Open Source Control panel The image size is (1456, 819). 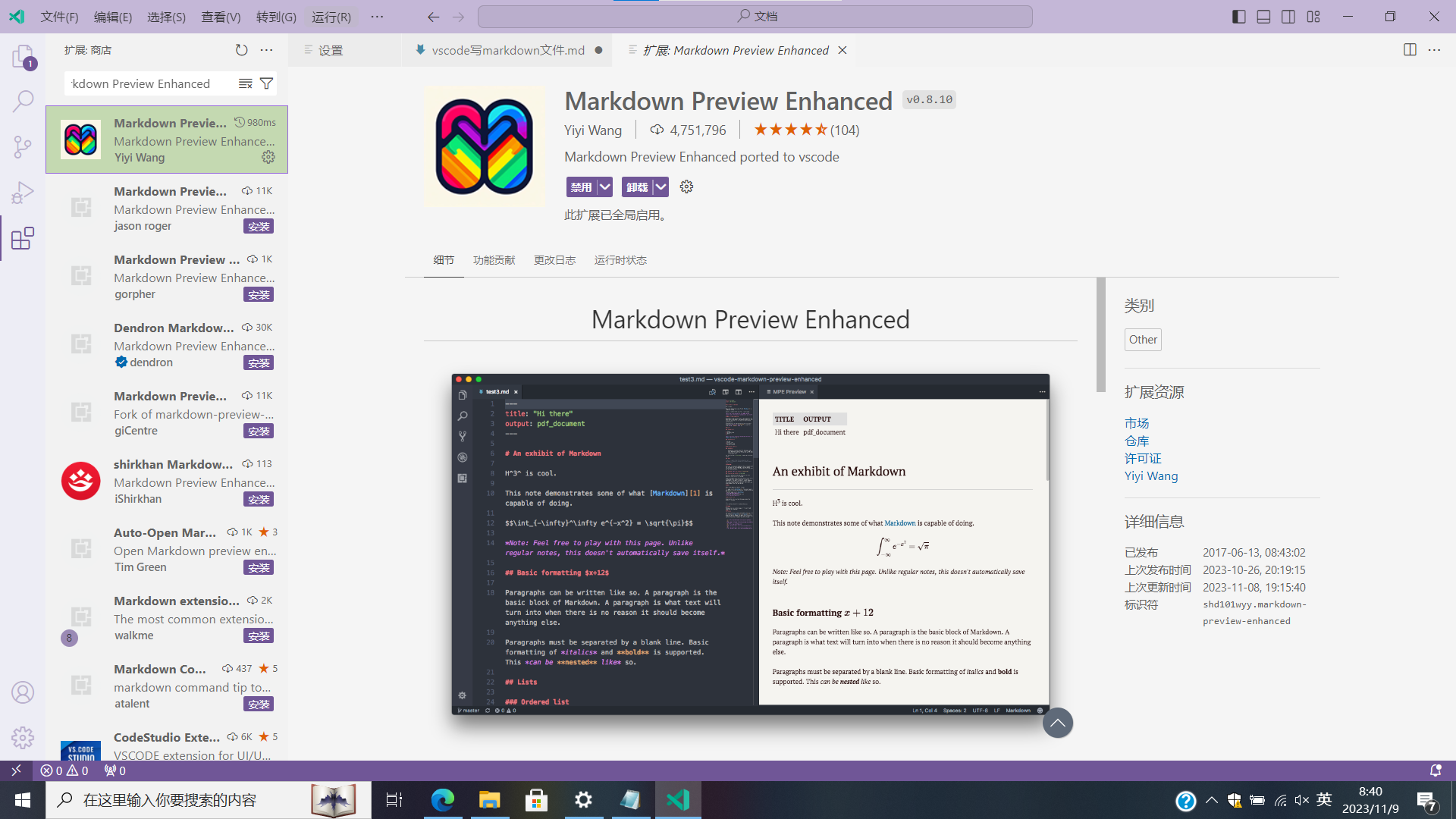pyautogui.click(x=23, y=146)
